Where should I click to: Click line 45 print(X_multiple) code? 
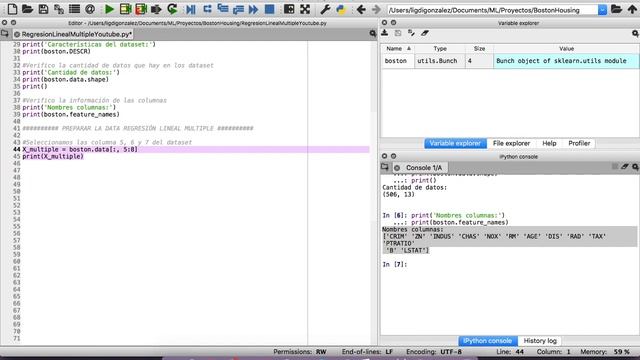pyautogui.click(x=53, y=156)
